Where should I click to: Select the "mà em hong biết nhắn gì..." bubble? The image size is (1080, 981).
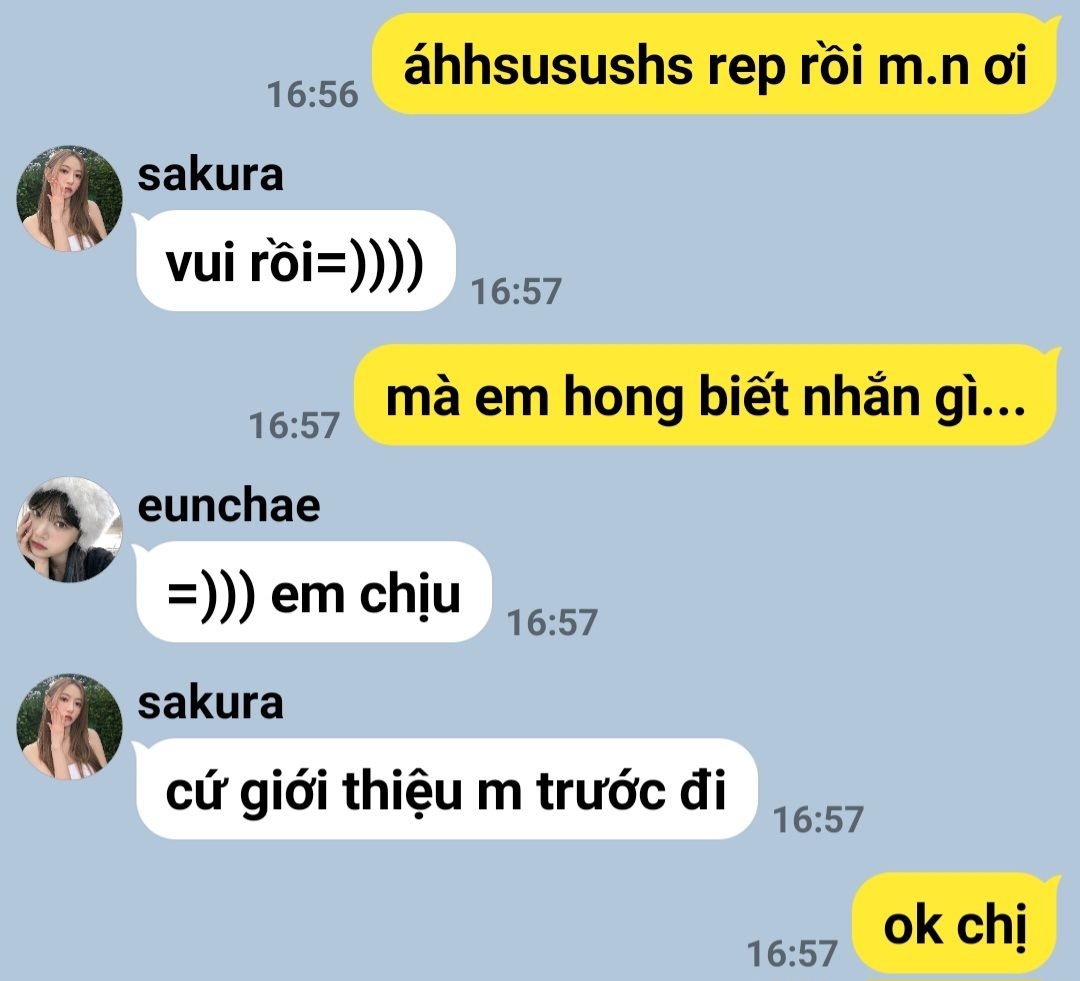pos(705,395)
